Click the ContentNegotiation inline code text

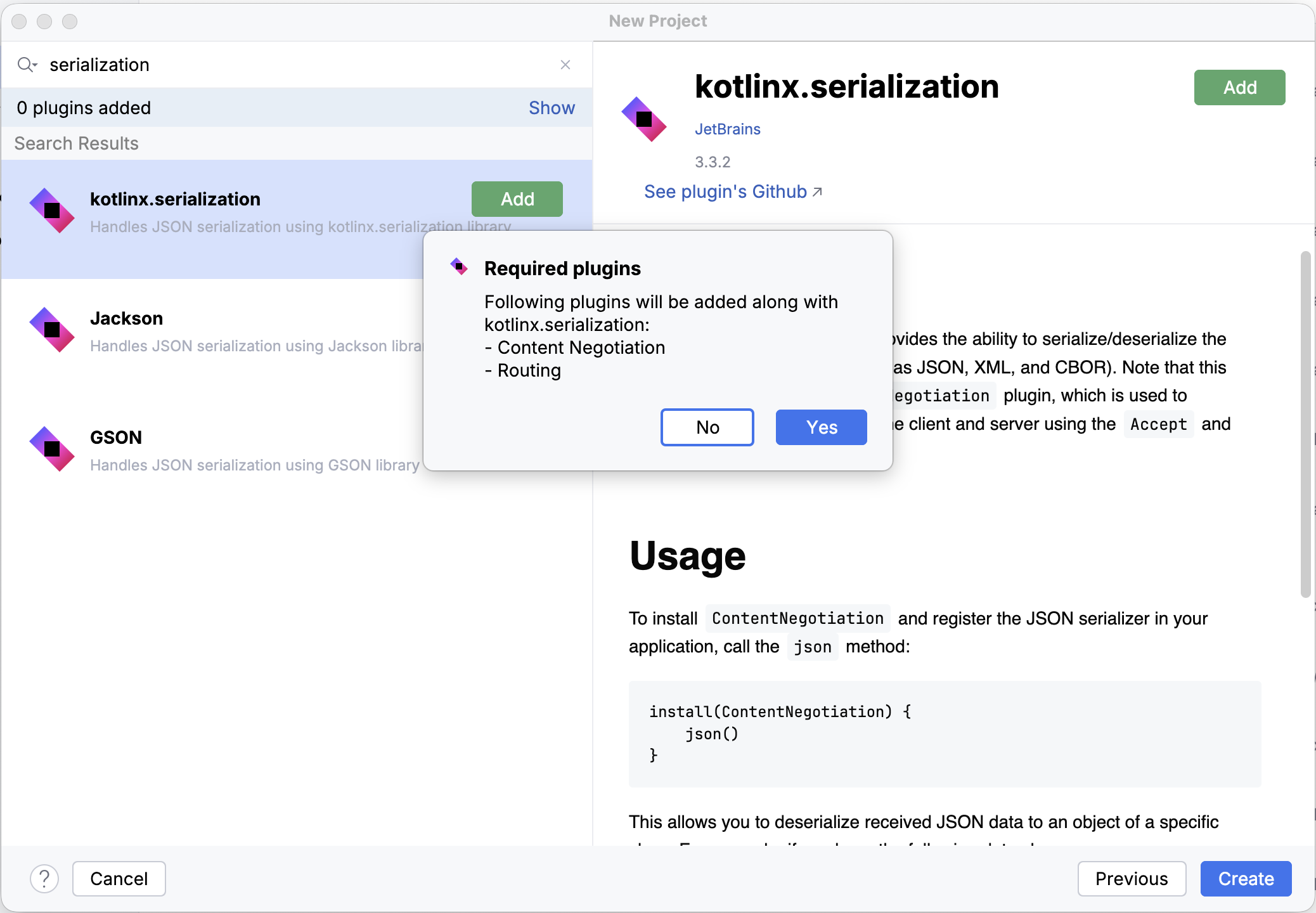coord(797,618)
